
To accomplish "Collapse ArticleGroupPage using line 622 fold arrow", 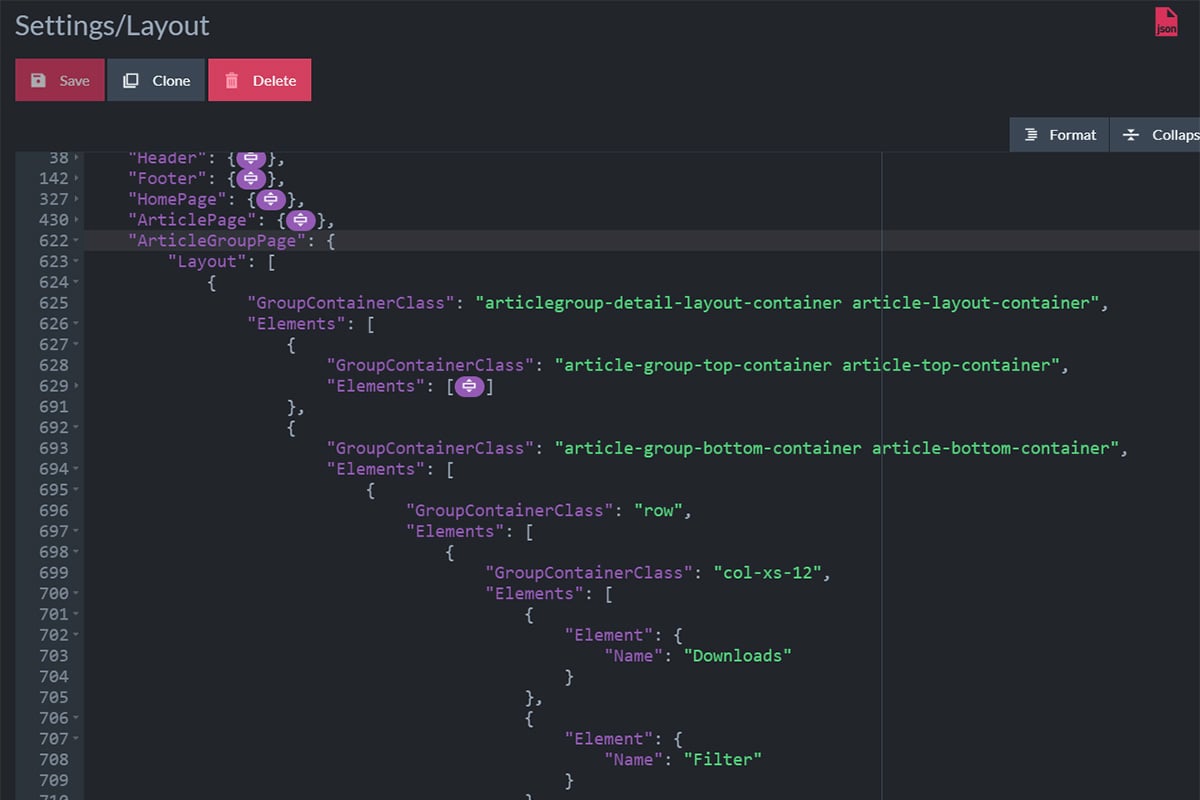I will [77, 241].
